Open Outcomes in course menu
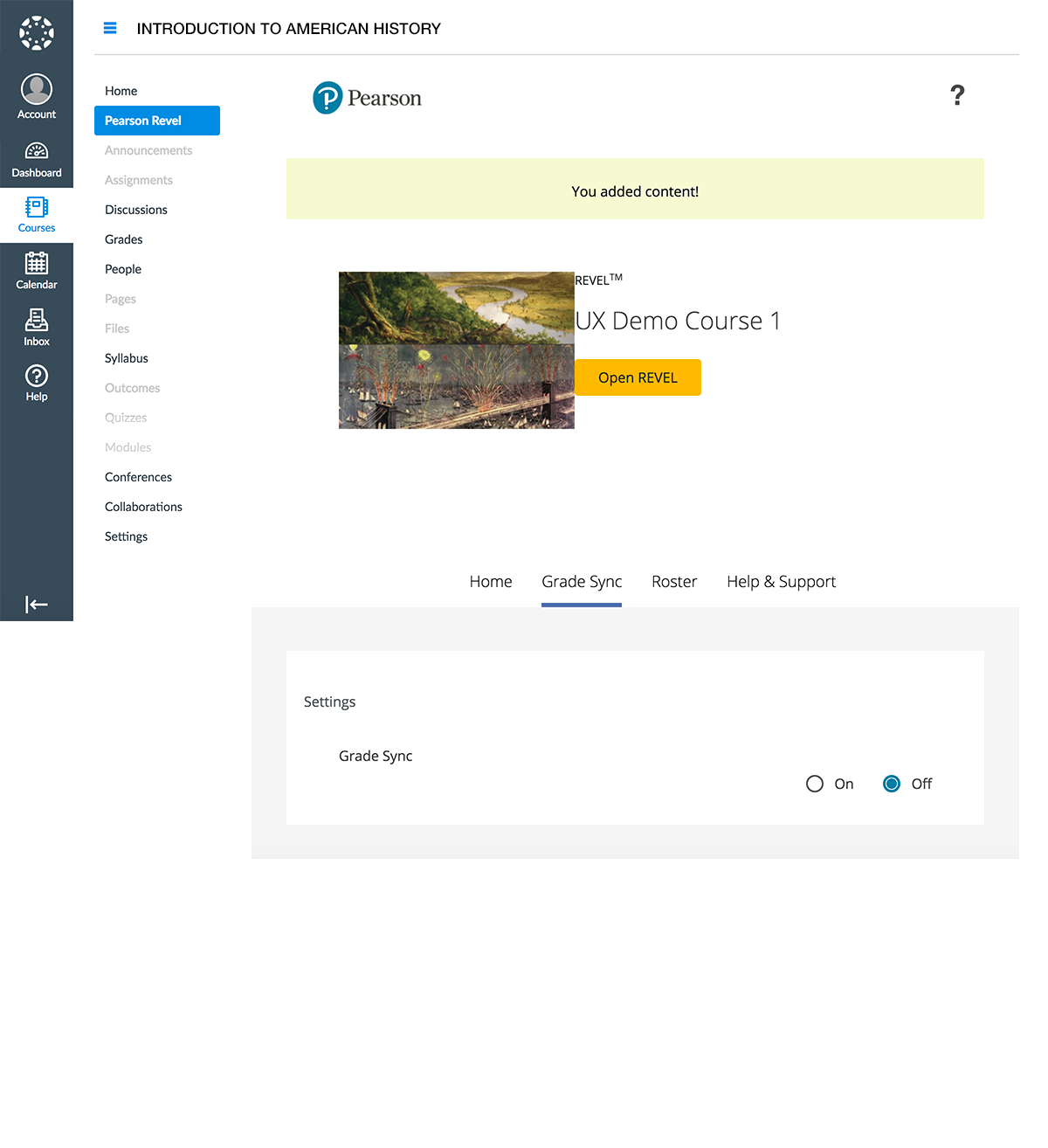1048x1148 pixels. [x=133, y=388]
